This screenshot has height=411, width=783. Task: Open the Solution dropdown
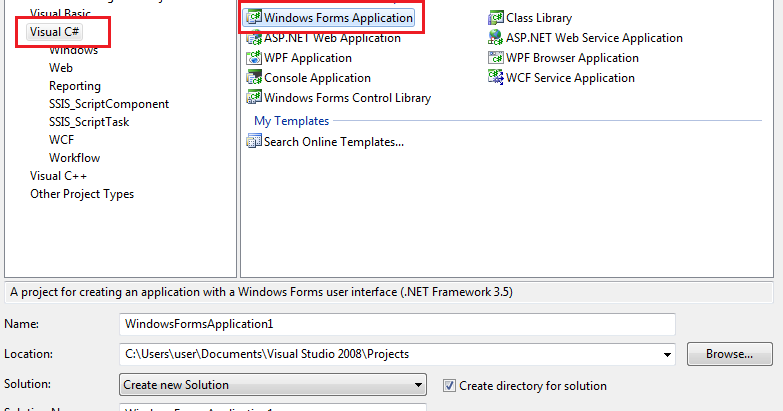(x=273, y=385)
